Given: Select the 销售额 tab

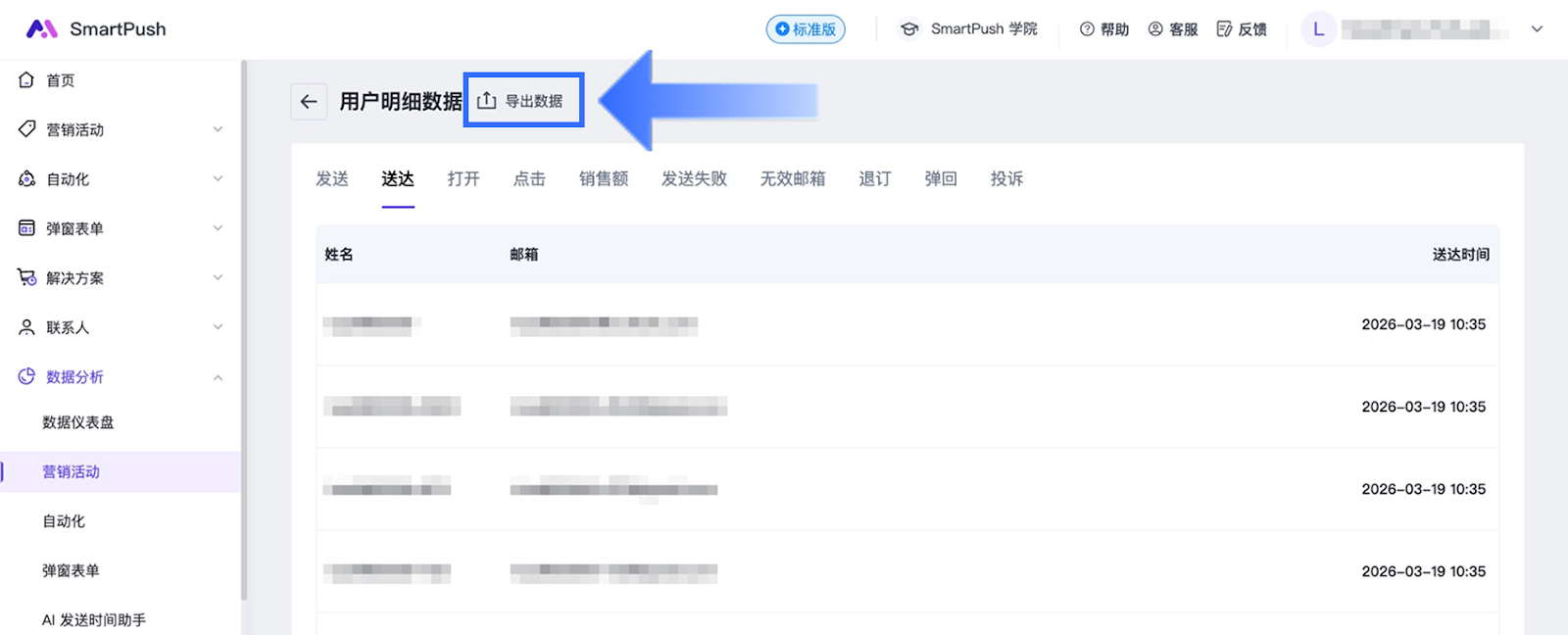Looking at the screenshot, I should (604, 178).
